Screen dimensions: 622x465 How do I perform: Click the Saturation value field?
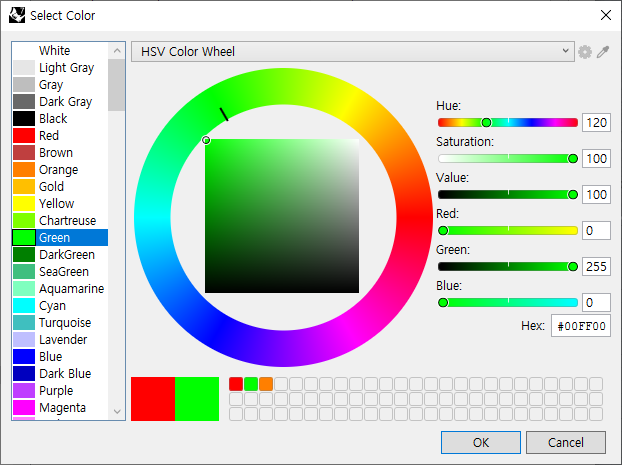point(596,159)
